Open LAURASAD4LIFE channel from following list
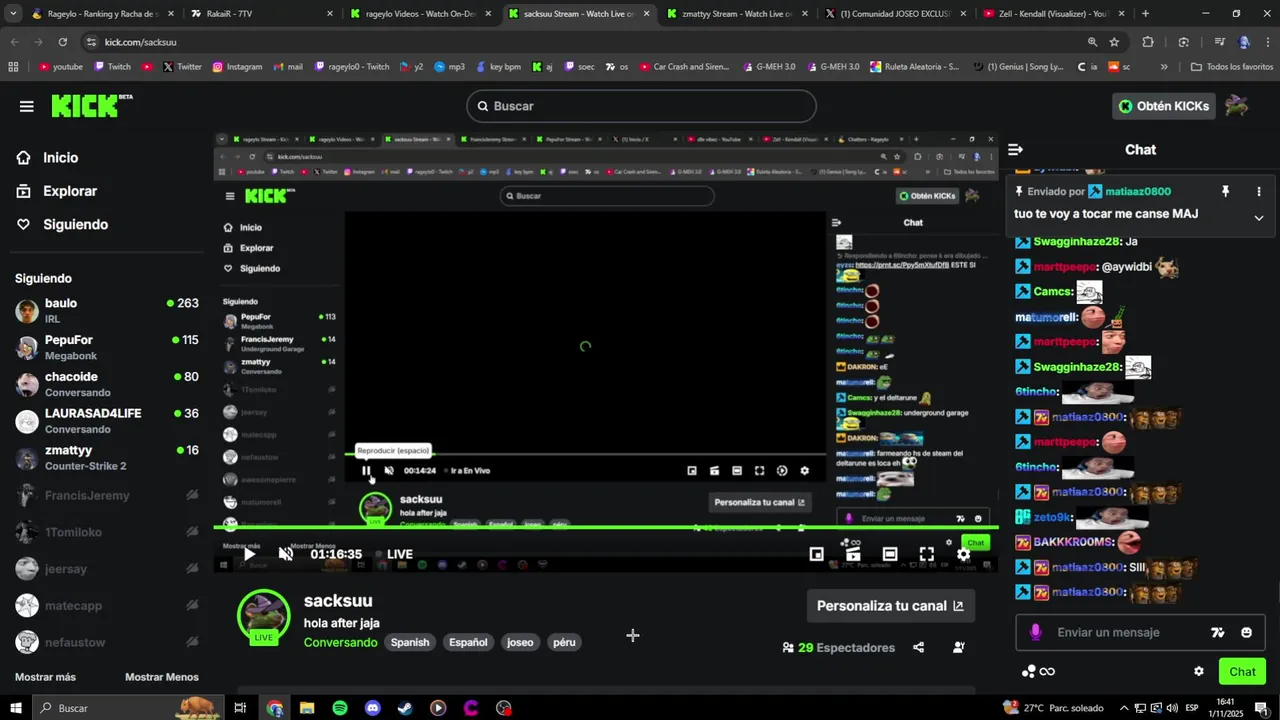The height and width of the screenshot is (720, 1280). [x=106, y=421]
